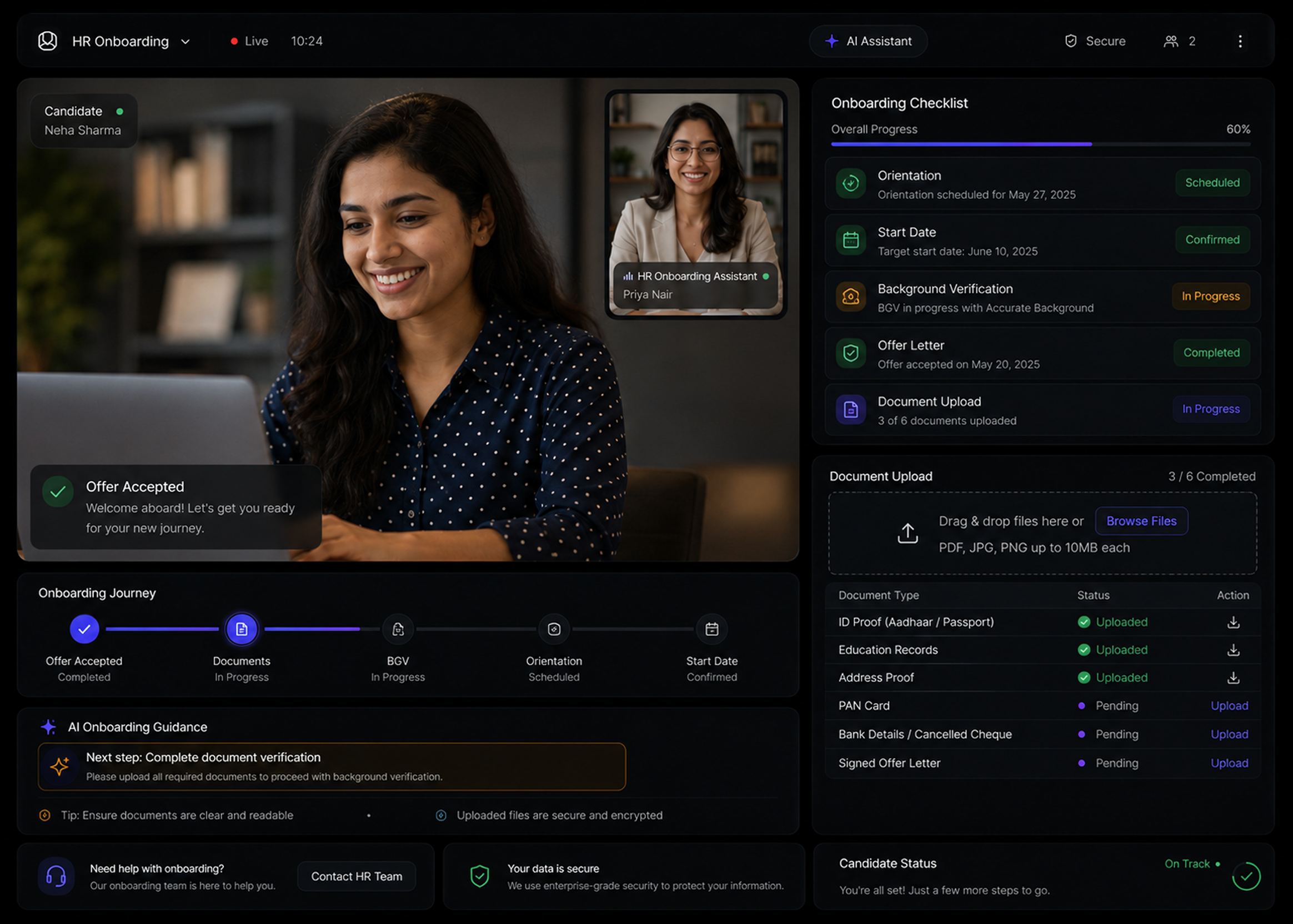This screenshot has height=924, width=1293.
Task: Click the Uploaded status for Education Records
Action: (1112, 650)
